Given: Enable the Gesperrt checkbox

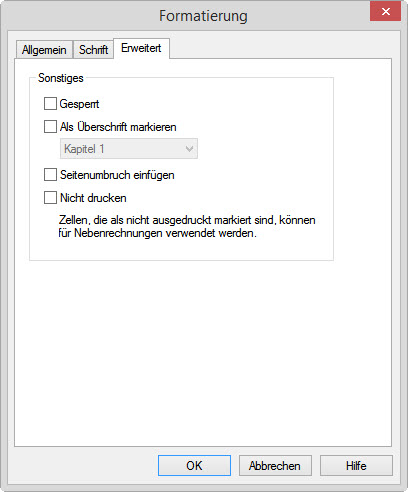Looking at the screenshot, I should coord(50,104).
